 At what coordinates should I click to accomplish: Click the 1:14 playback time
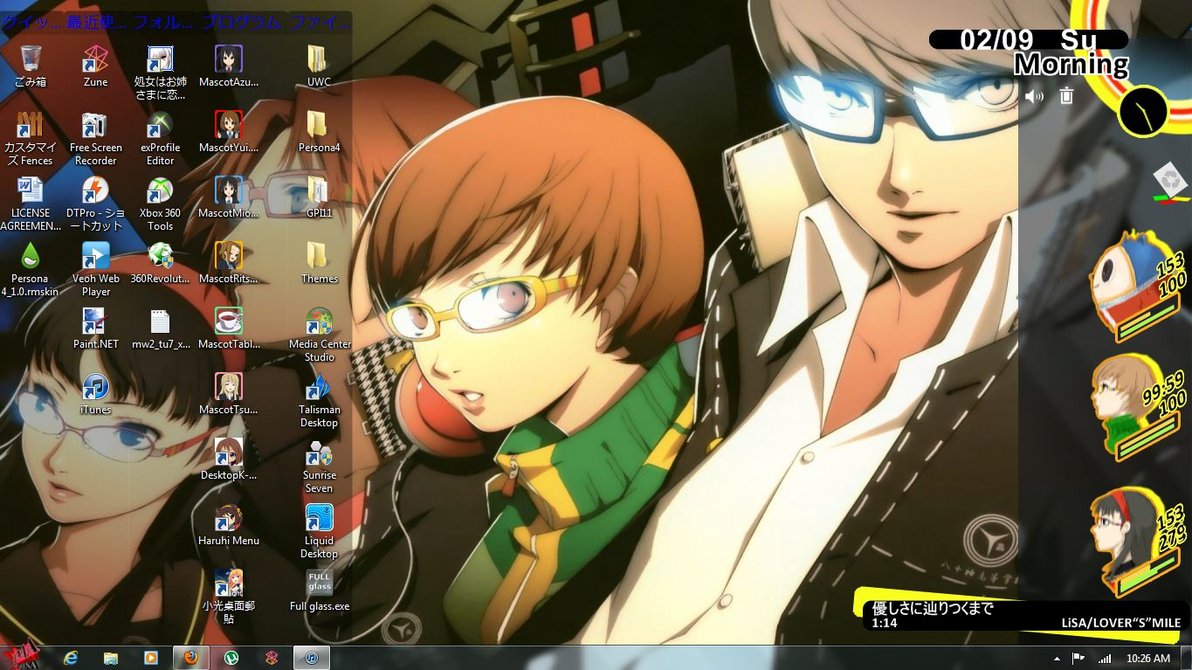point(884,623)
